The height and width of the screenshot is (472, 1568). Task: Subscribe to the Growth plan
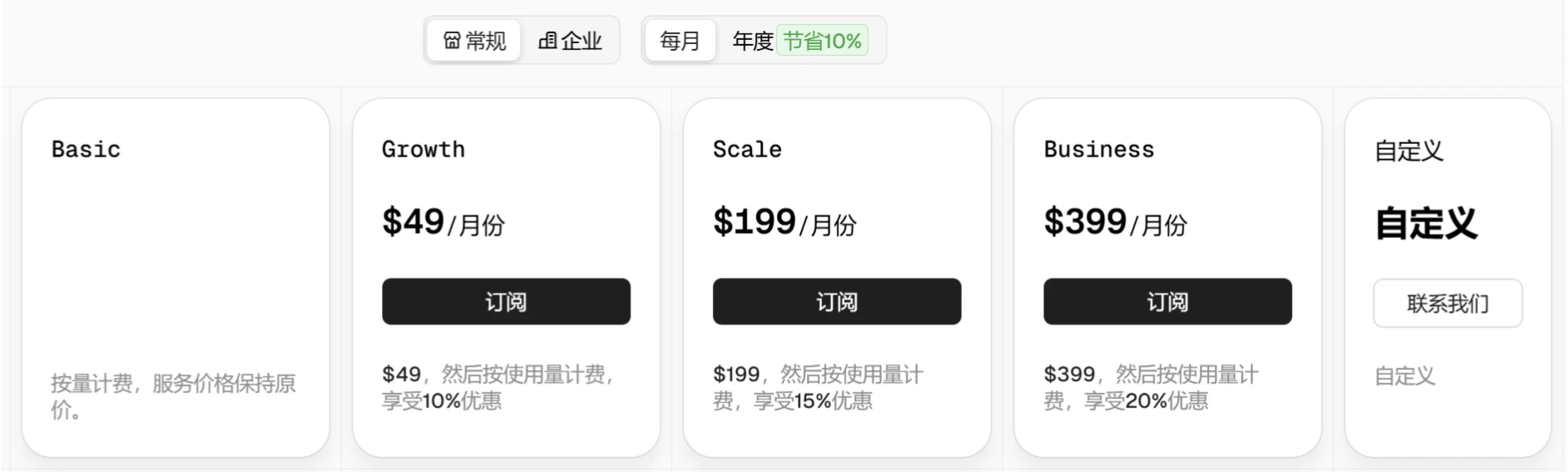[x=505, y=301]
